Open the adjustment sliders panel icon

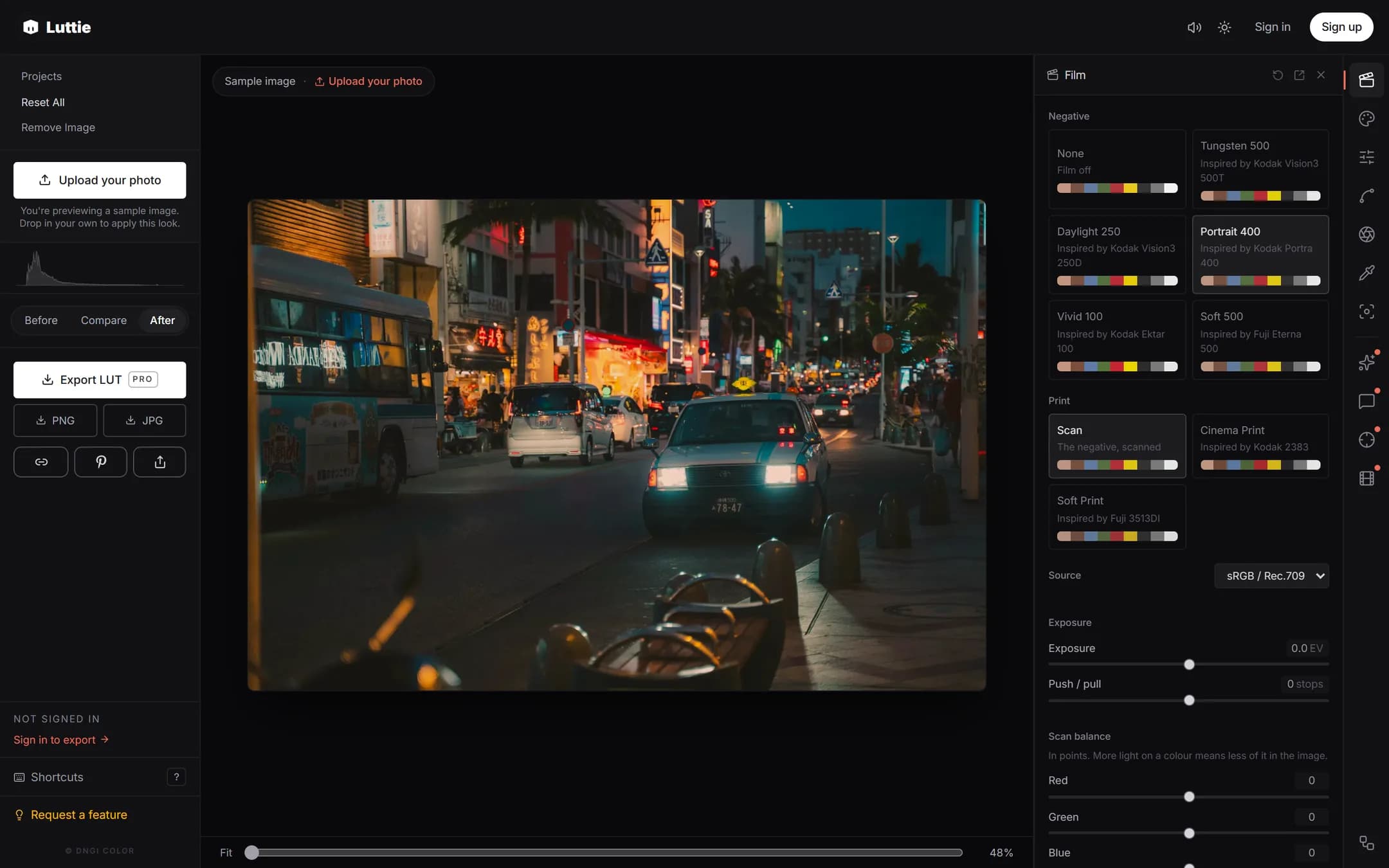(x=1366, y=157)
